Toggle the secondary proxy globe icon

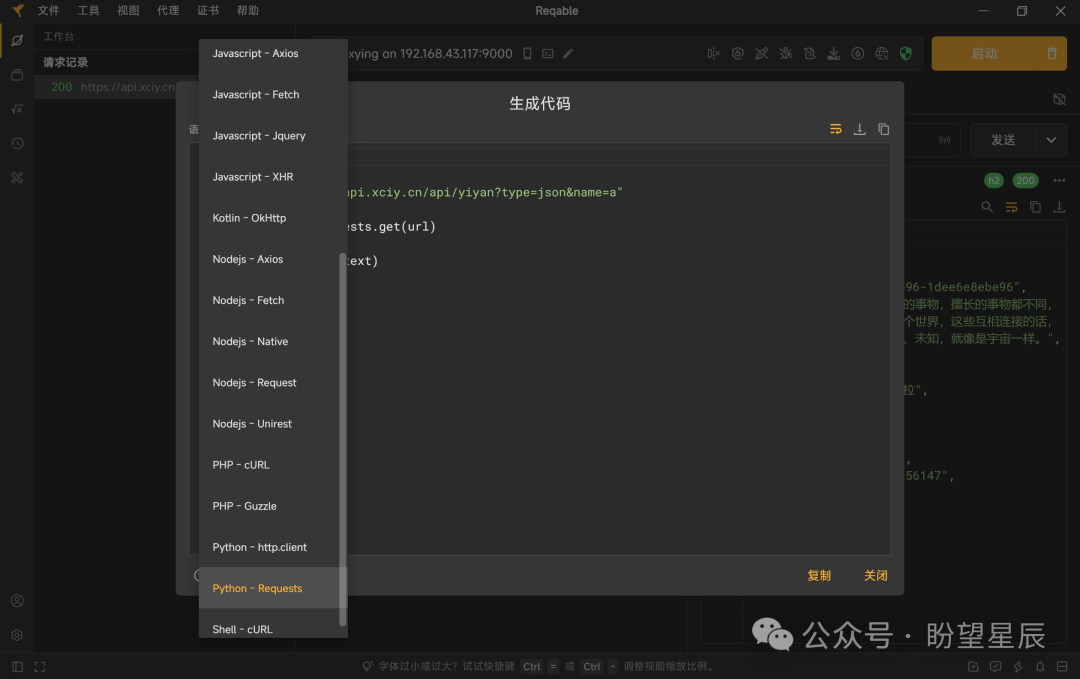(882, 54)
